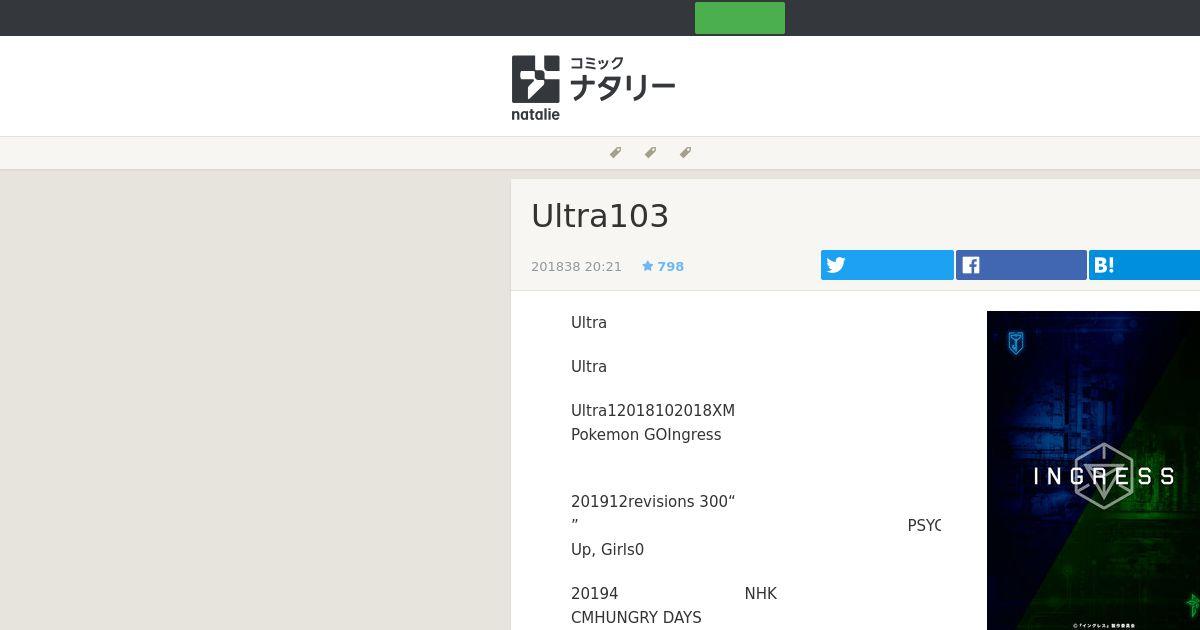1200x630 pixels.
Task: Open the Comic Natalie logo homepage
Action: (x=593, y=87)
